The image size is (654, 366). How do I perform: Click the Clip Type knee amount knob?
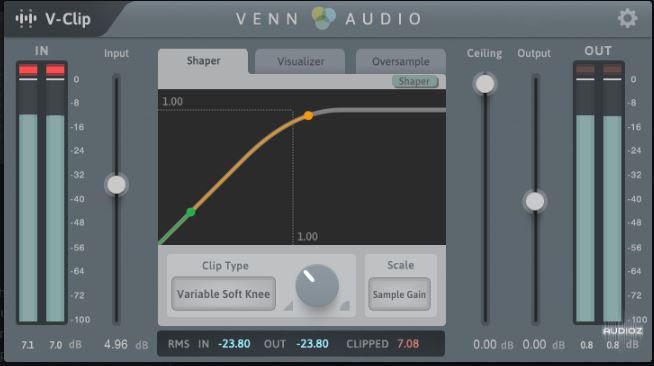tap(317, 286)
